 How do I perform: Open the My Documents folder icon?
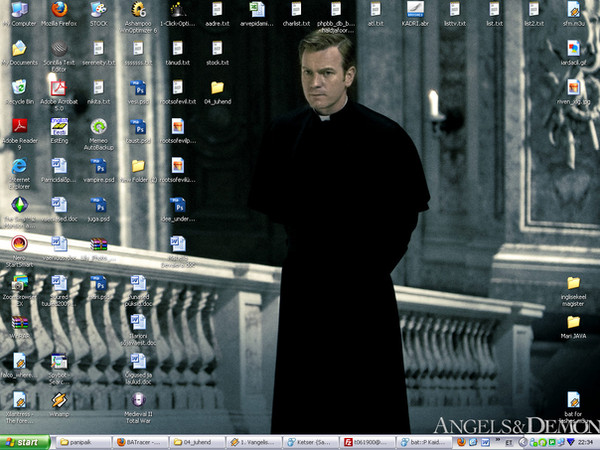coord(19,48)
